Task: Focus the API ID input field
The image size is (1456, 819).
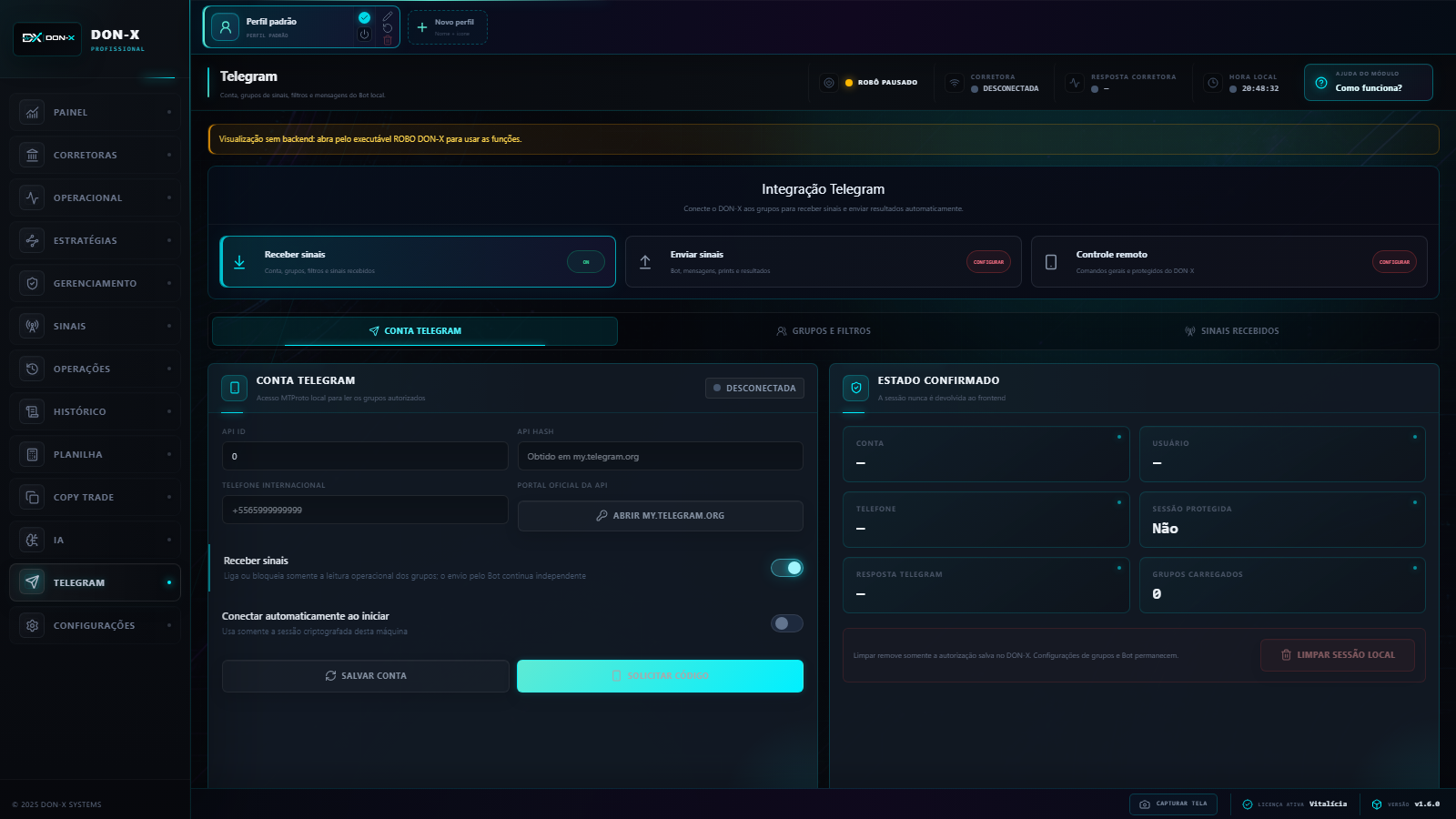Action: 365,456
